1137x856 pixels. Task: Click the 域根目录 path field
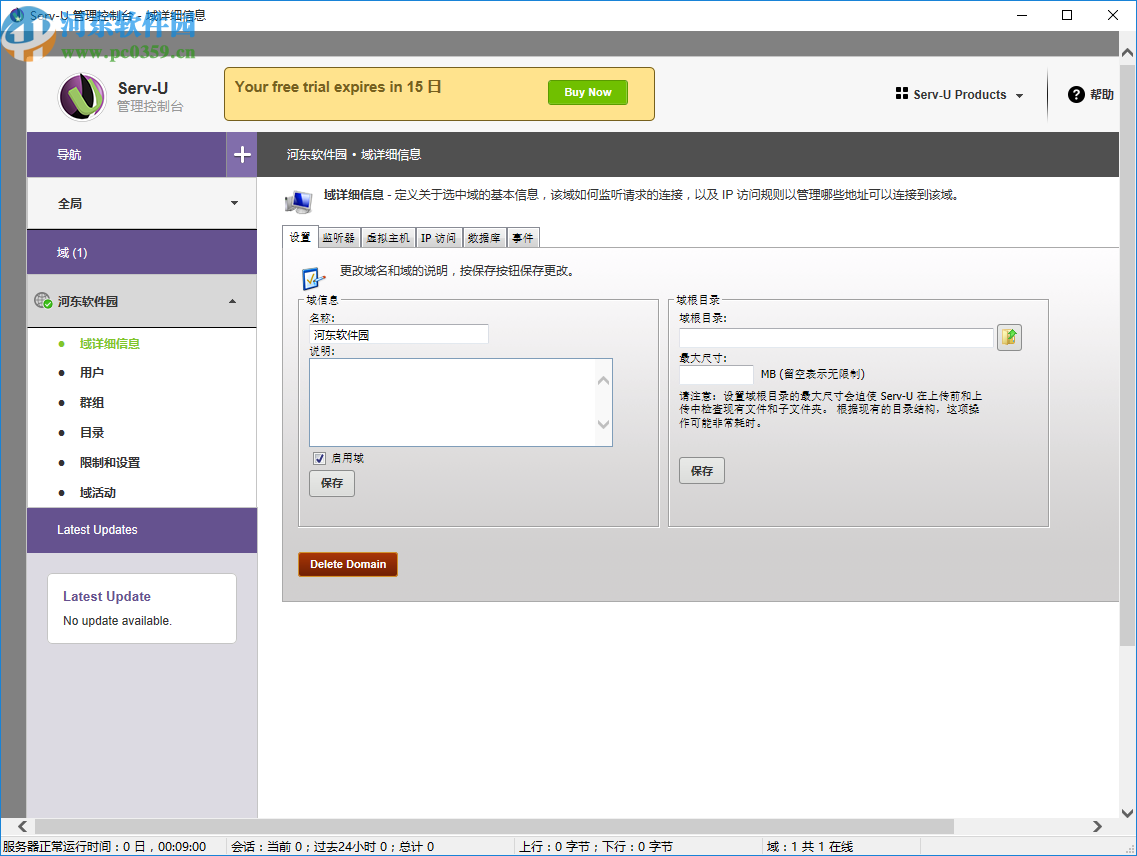[836, 337]
